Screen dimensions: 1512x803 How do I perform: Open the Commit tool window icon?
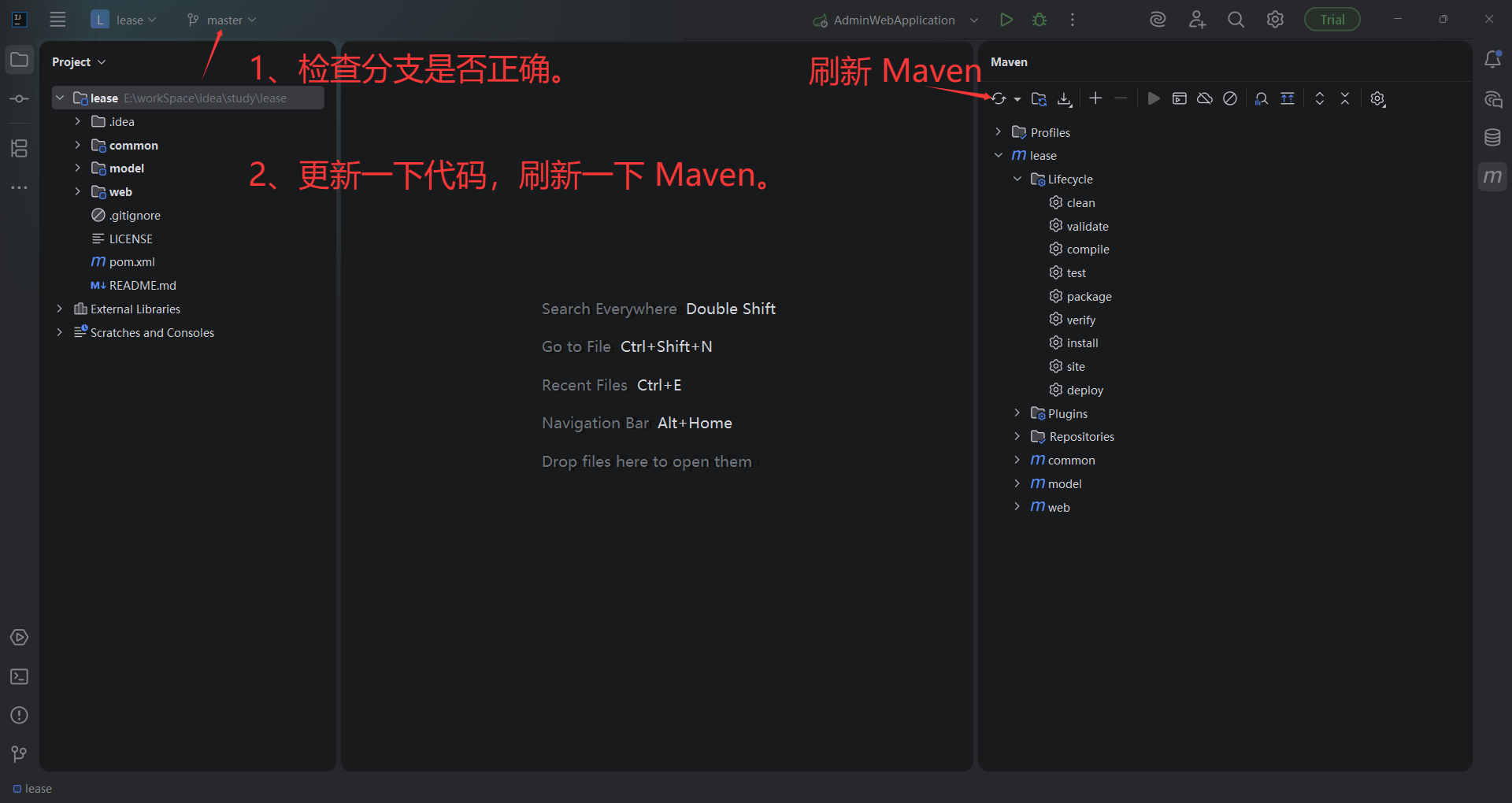pos(20,99)
